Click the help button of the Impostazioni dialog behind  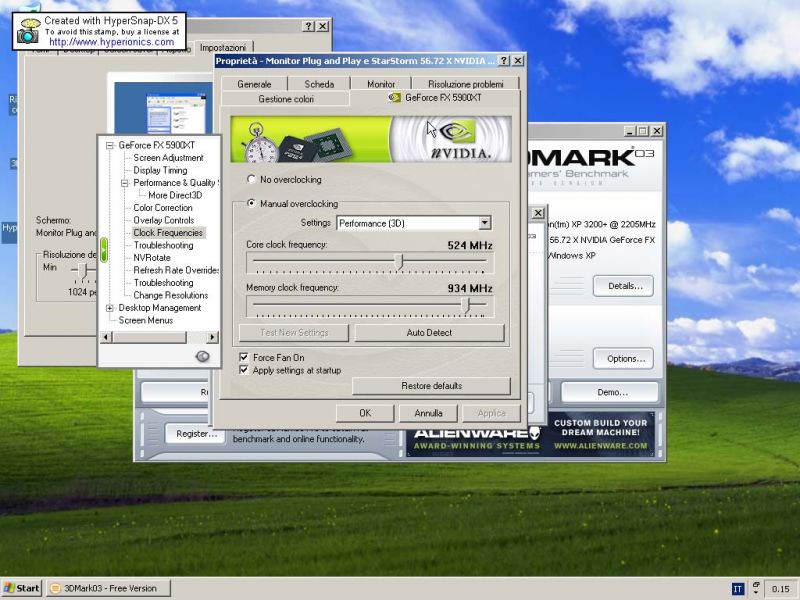coord(309,26)
